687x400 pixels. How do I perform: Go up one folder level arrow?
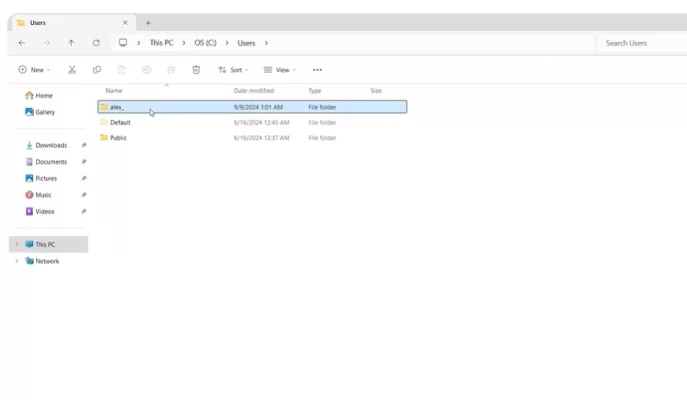[71, 43]
